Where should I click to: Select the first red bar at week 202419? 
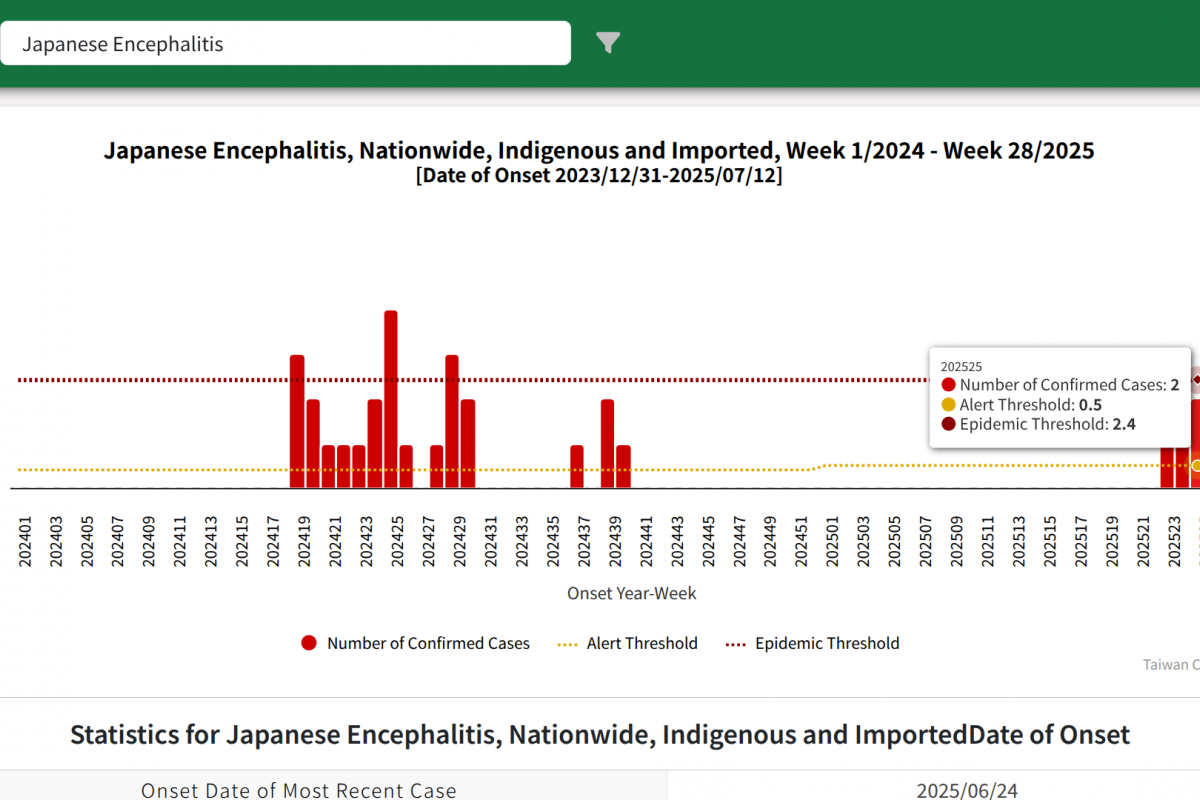point(297,421)
